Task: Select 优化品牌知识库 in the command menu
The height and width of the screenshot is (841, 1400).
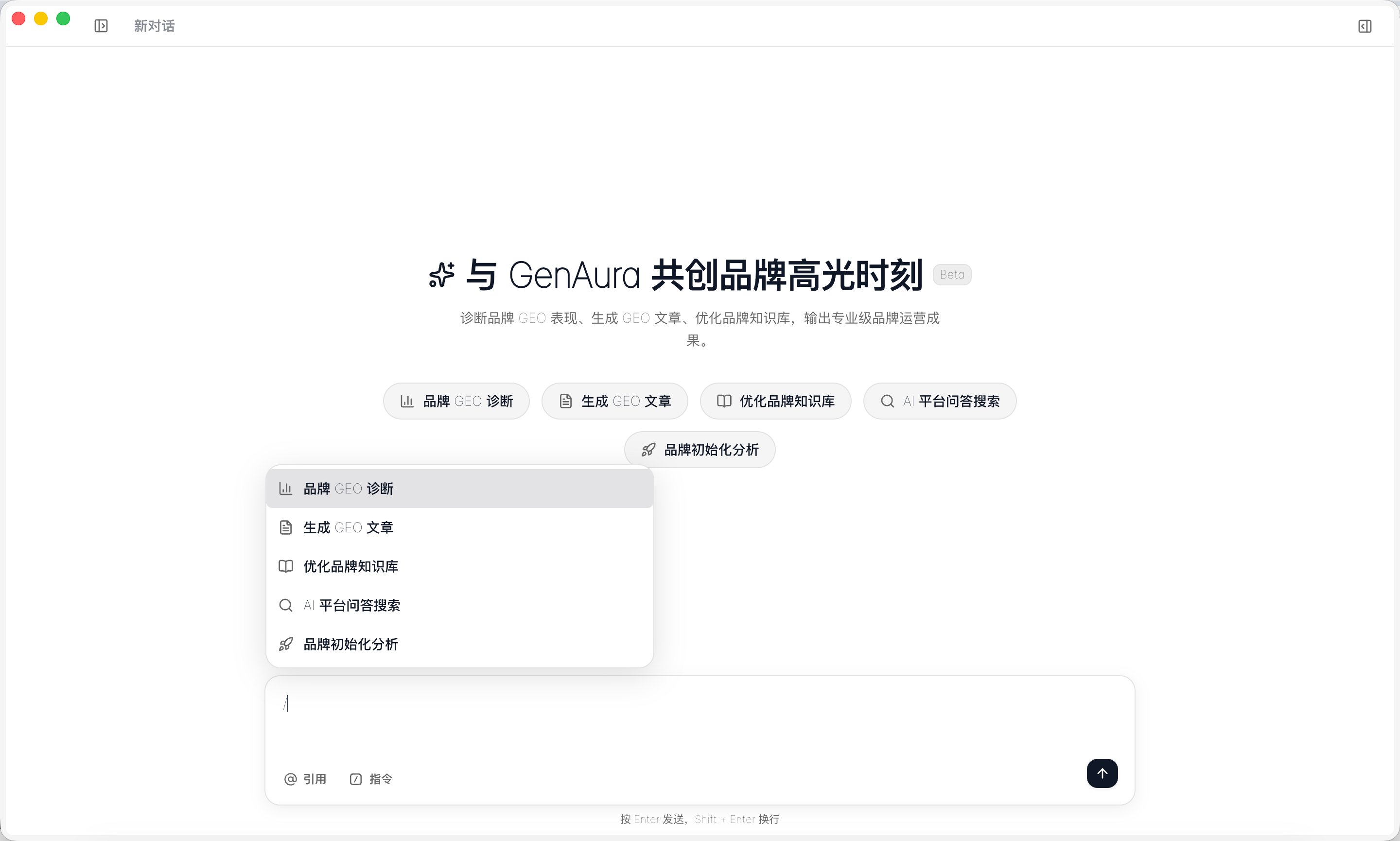Action: click(459, 566)
